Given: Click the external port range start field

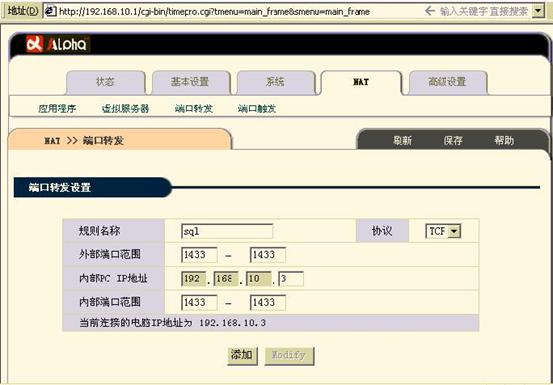Looking at the screenshot, I should pyautogui.click(x=199, y=255).
